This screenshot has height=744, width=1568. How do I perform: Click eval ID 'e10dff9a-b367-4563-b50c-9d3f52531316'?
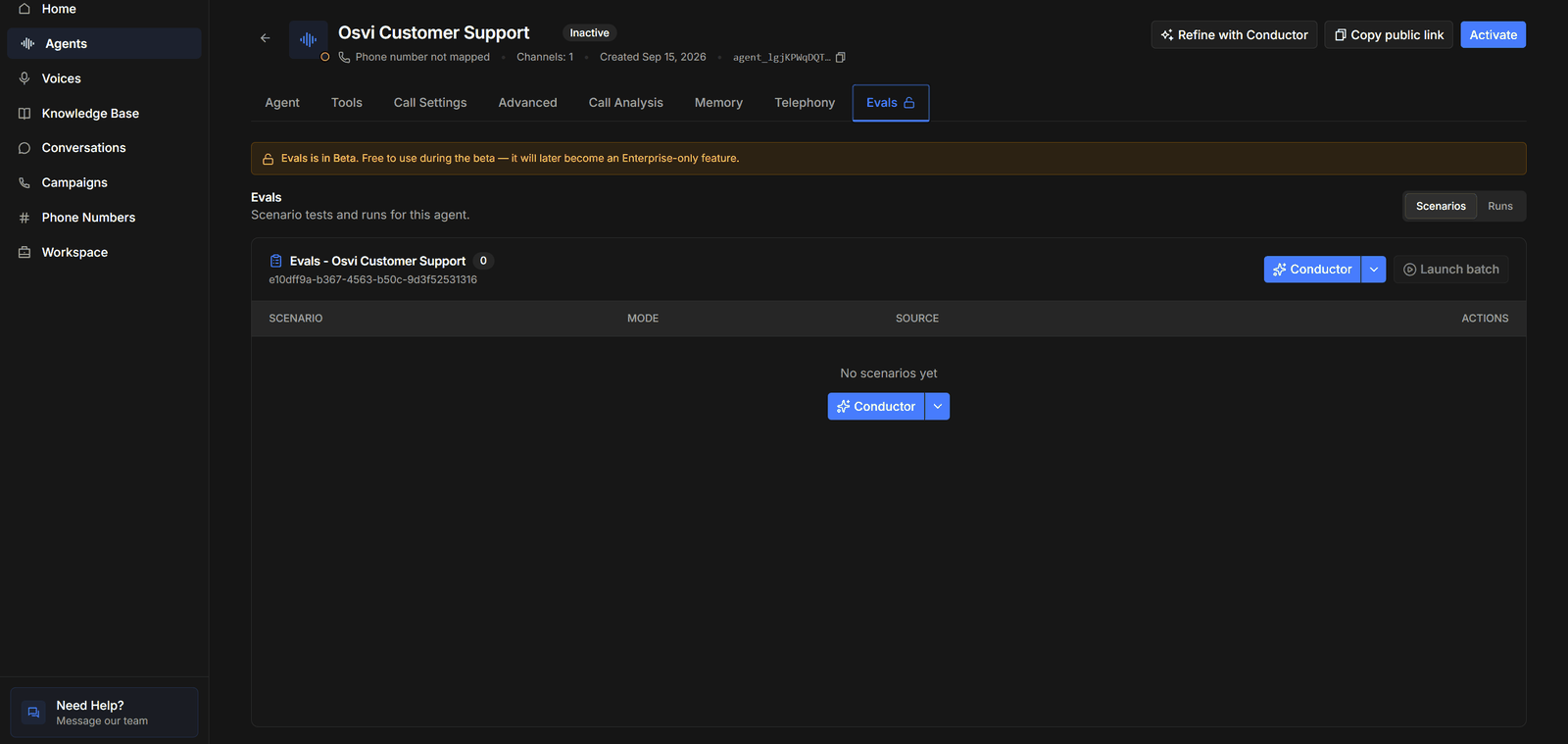click(x=373, y=280)
